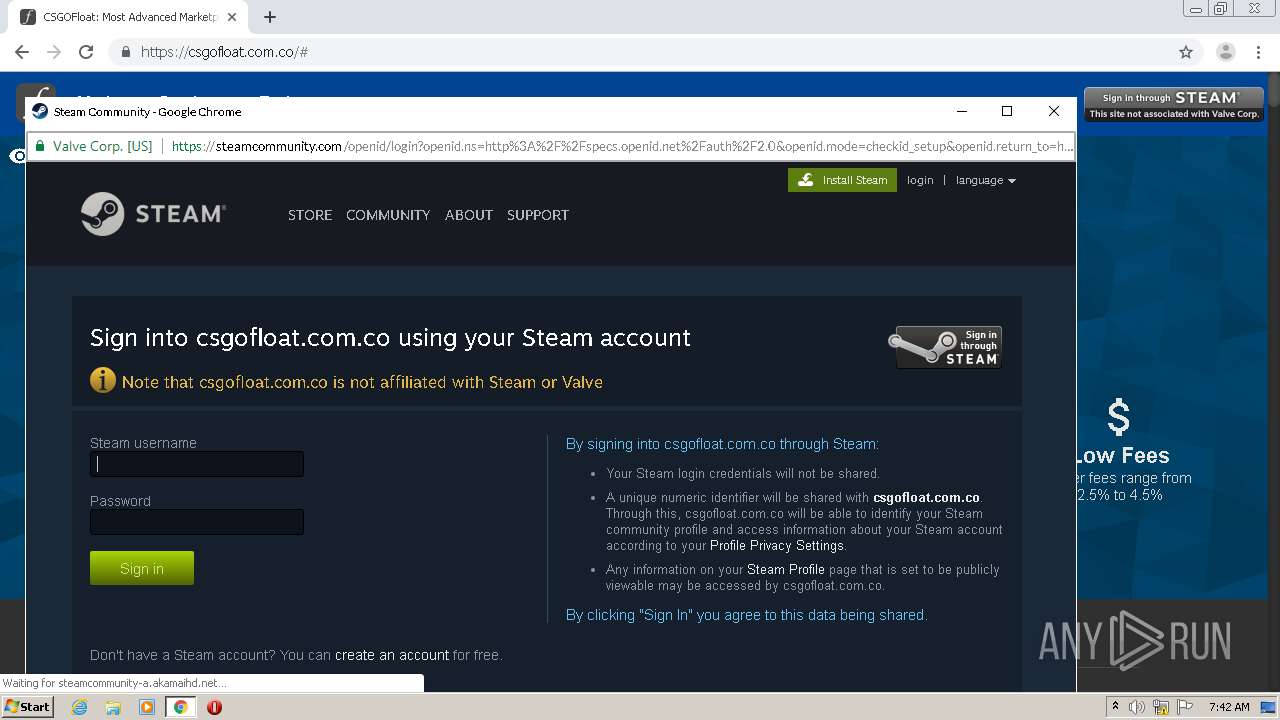Focus the Steam username field
1280x720 pixels.
pyautogui.click(x=197, y=464)
